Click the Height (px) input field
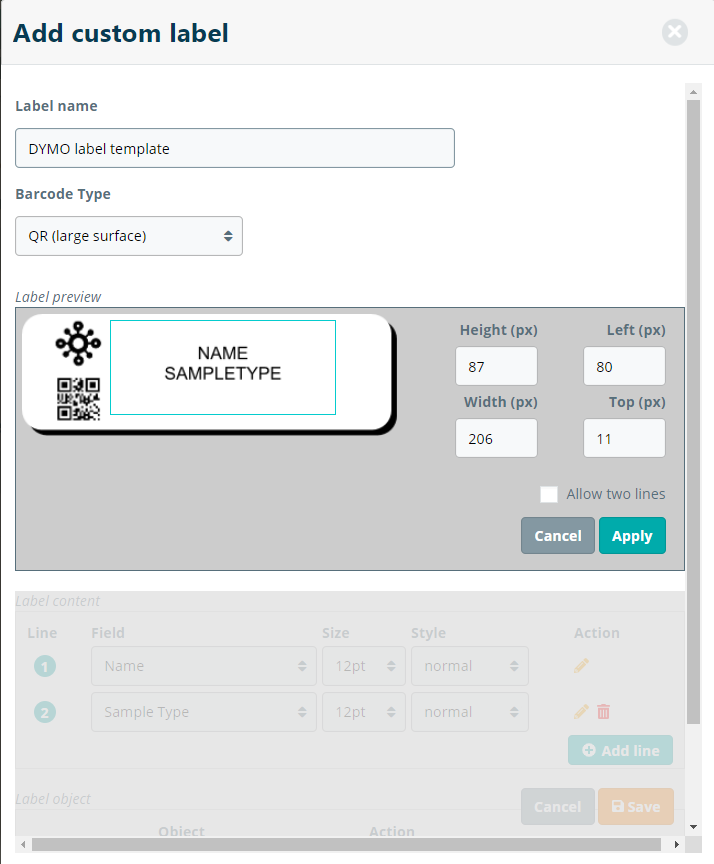 (496, 367)
